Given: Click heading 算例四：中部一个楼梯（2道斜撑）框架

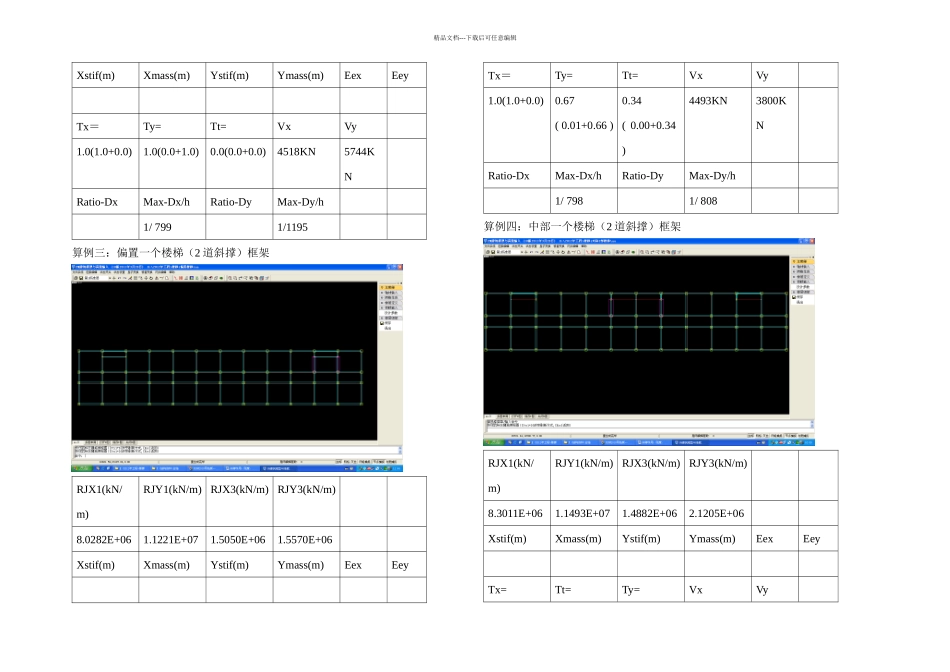Looking at the screenshot, I should (582, 226).
